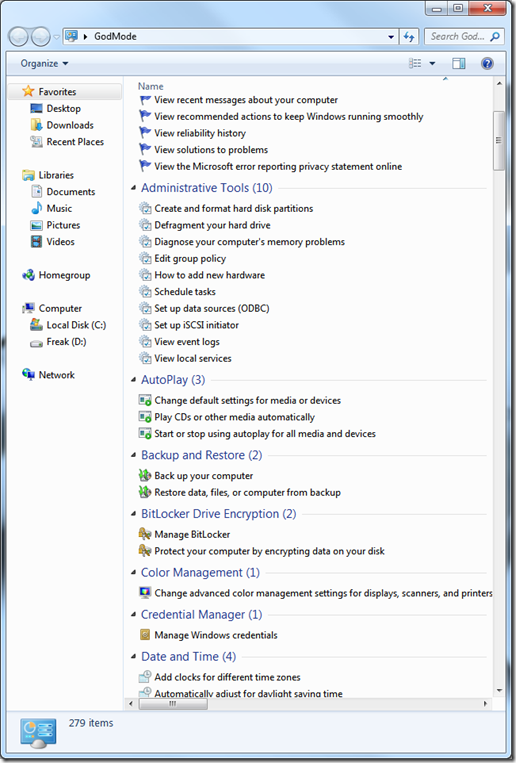Click "View solutions to problems"
This screenshot has width=516, height=763.
(x=211, y=150)
